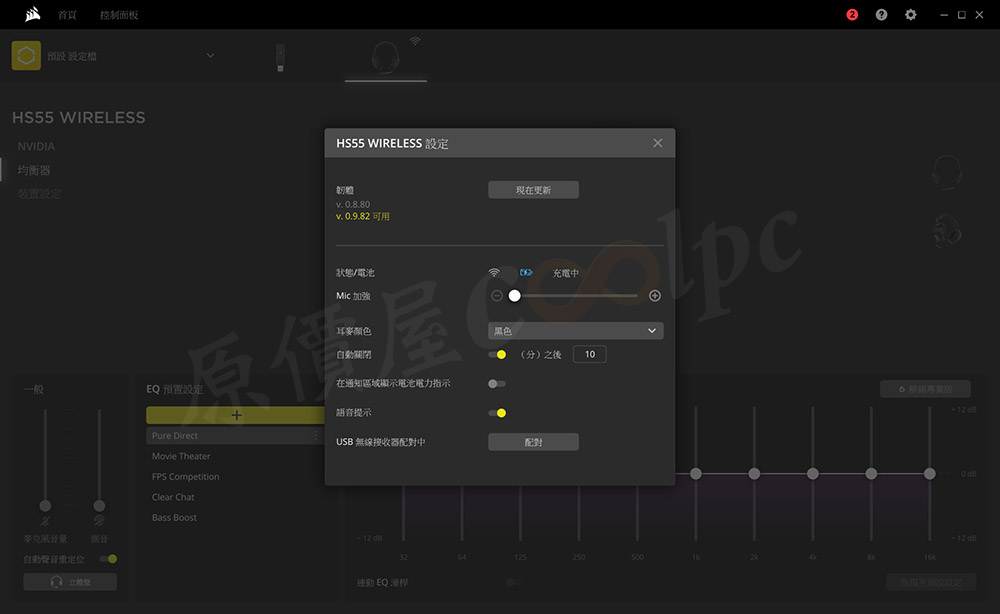Open the iCUE settings gear icon

[x=911, y=15]
